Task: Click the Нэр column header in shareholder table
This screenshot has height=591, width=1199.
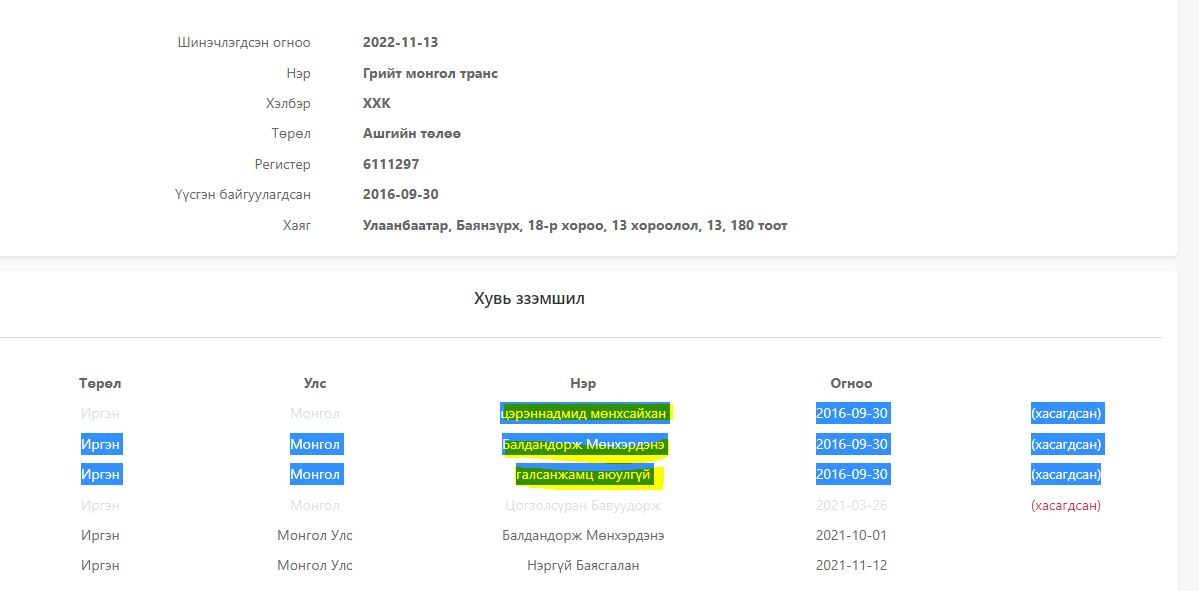Action: tap(583, 383)
